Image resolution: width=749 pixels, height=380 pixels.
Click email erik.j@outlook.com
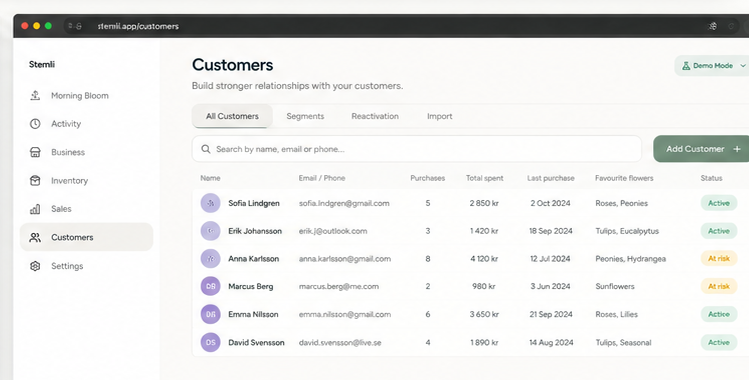pyautogui.click(x=333, y=231)
